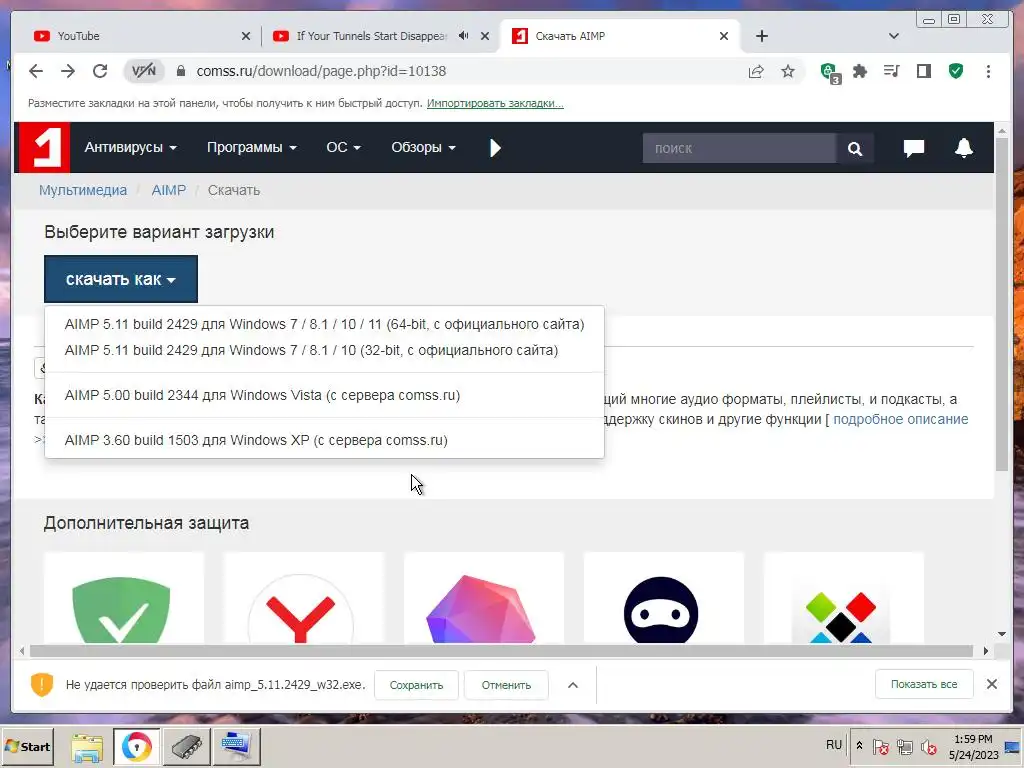Open the tab search chevron
The height and width of the screenshot is (768, 1024).
point(894,36)
